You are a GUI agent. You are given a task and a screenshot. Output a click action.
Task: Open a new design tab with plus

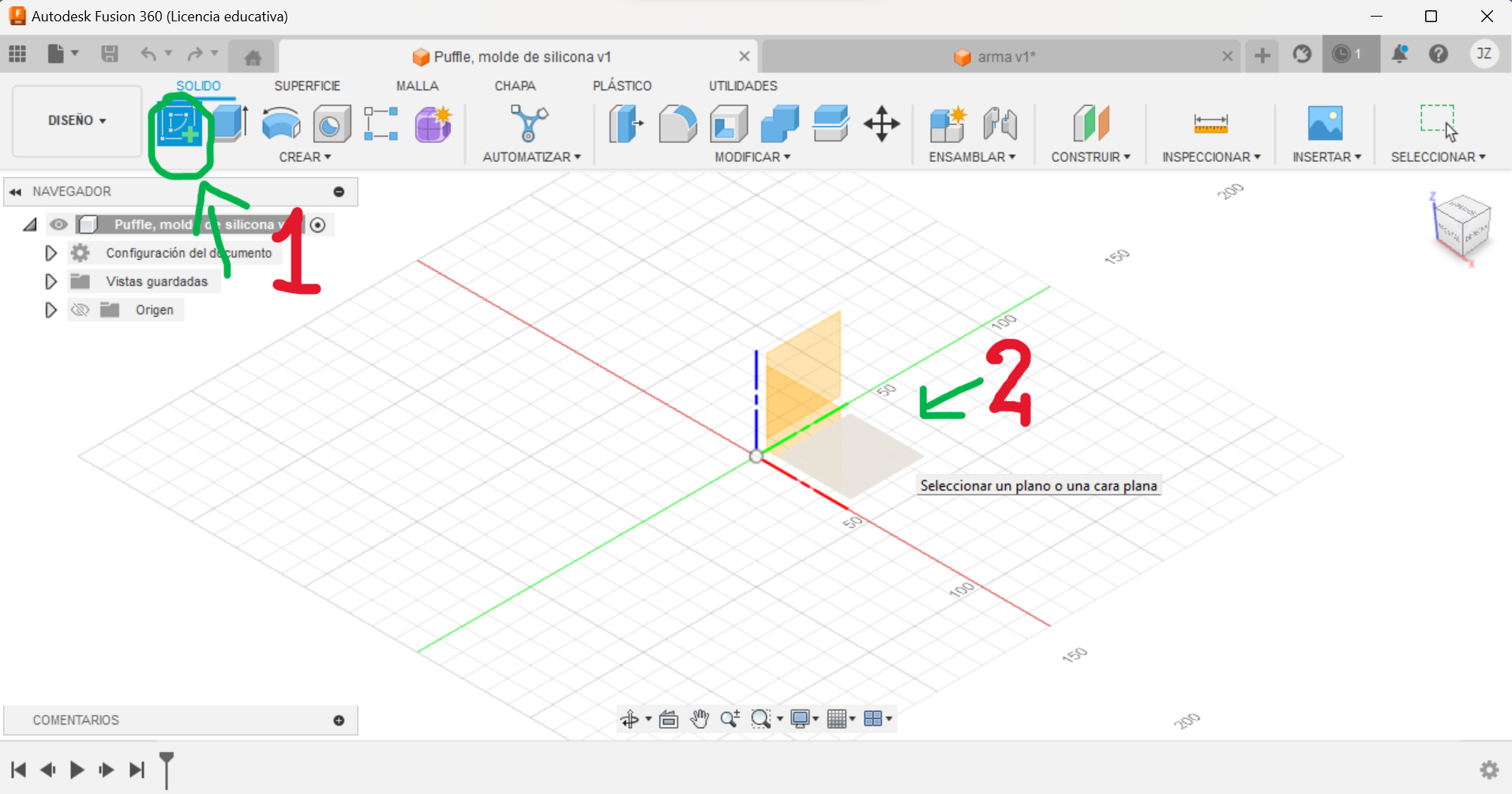(x=1262, y=55)
